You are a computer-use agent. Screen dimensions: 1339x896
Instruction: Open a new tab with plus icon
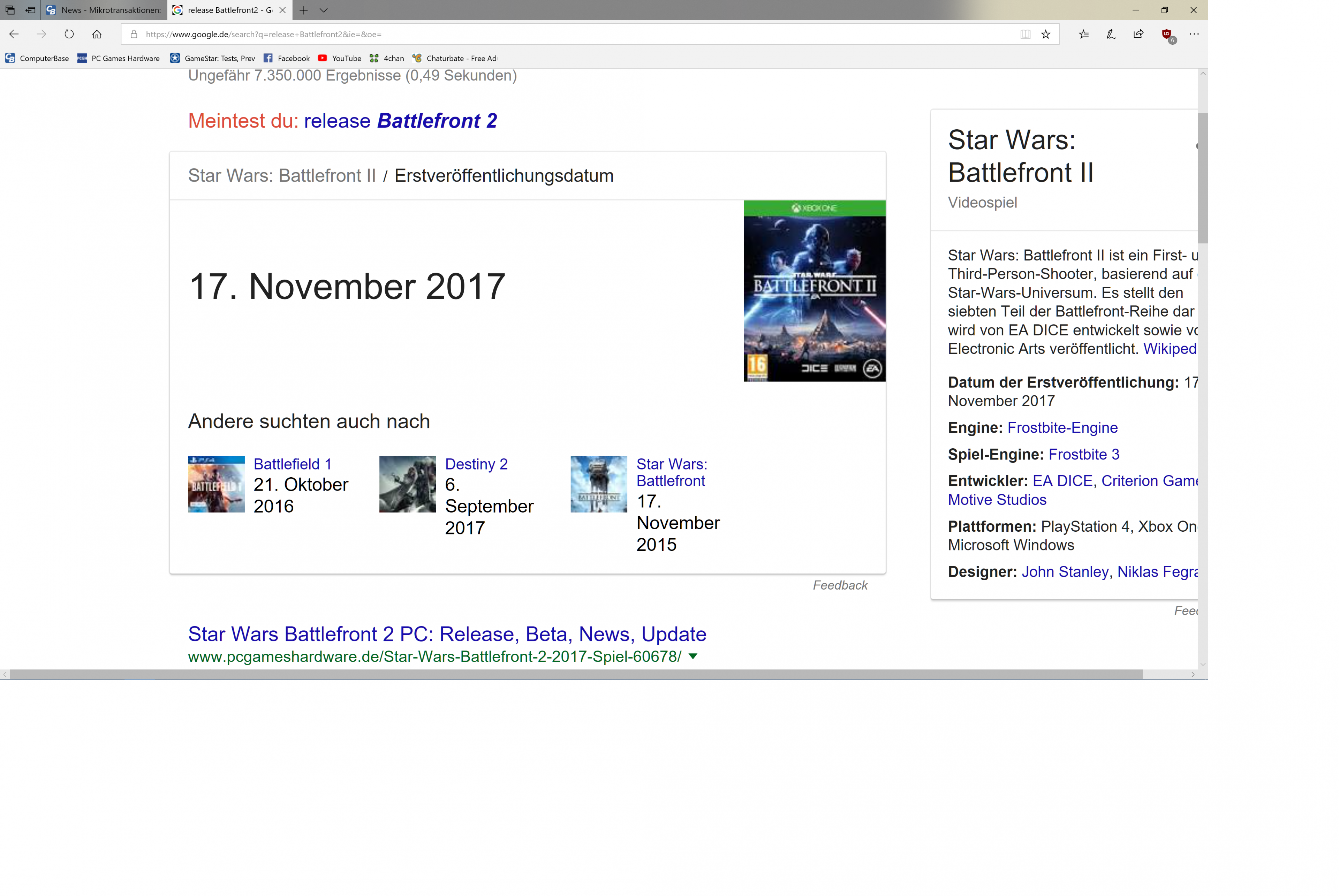pos(303,10)
